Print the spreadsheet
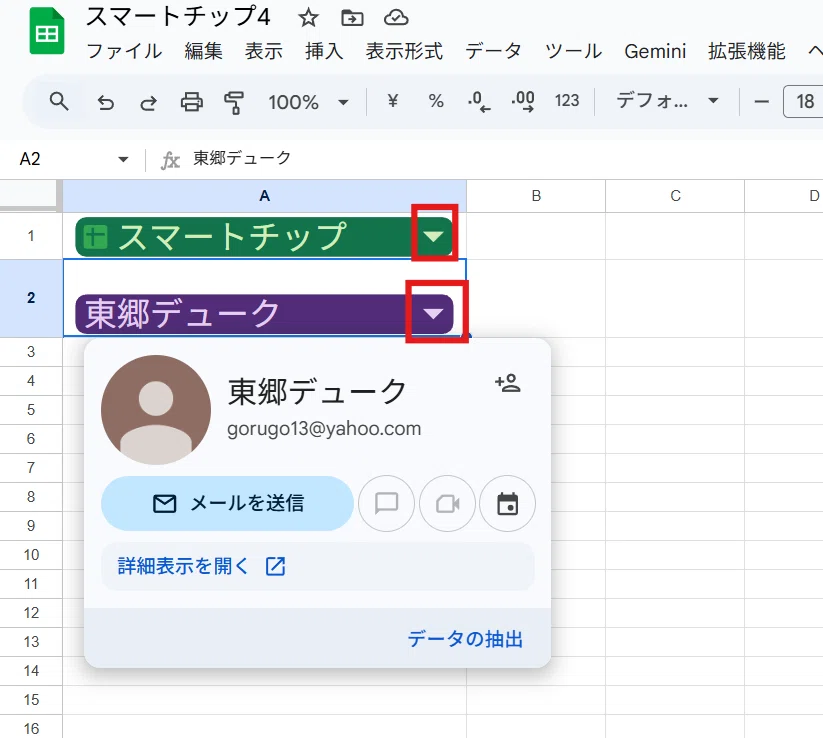The height and width of the screenshot is (738, 823). coord(192,102)
